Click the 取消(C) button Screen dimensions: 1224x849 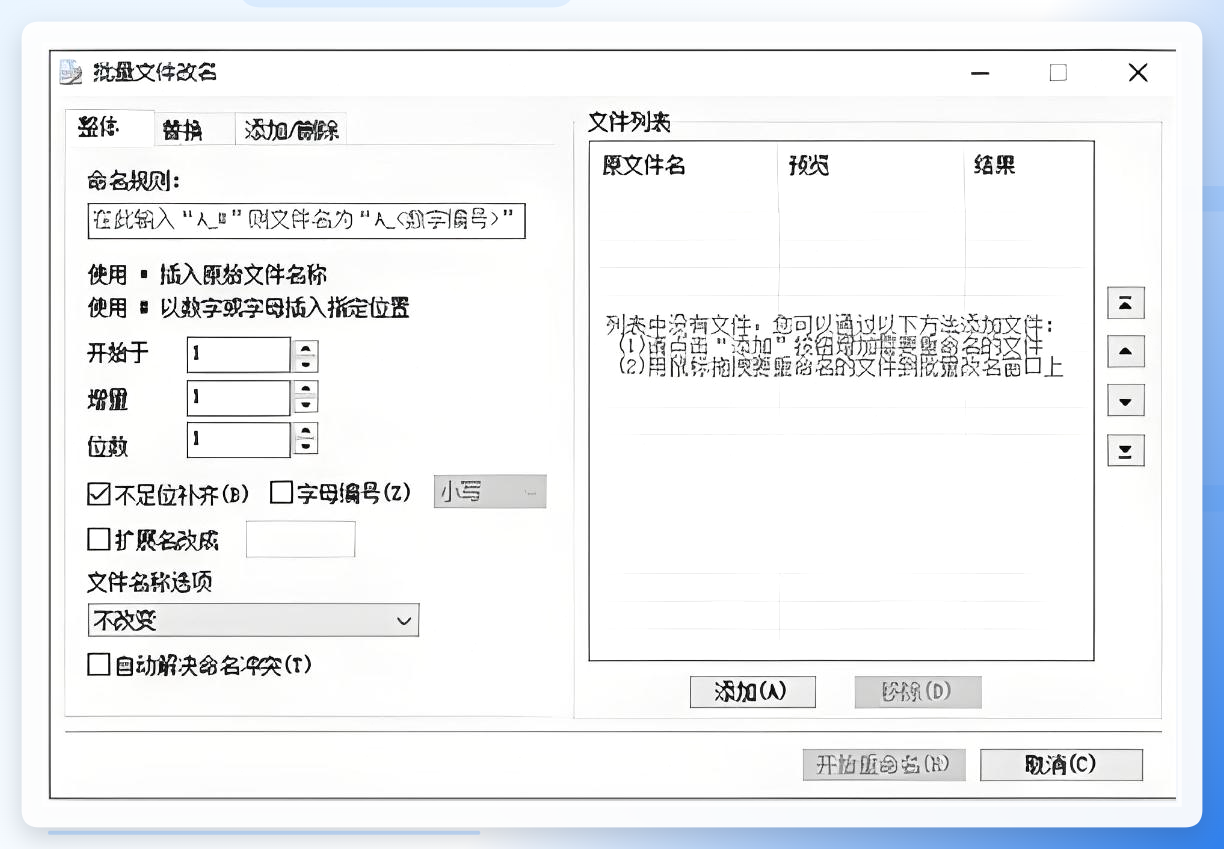(1061, 765)
